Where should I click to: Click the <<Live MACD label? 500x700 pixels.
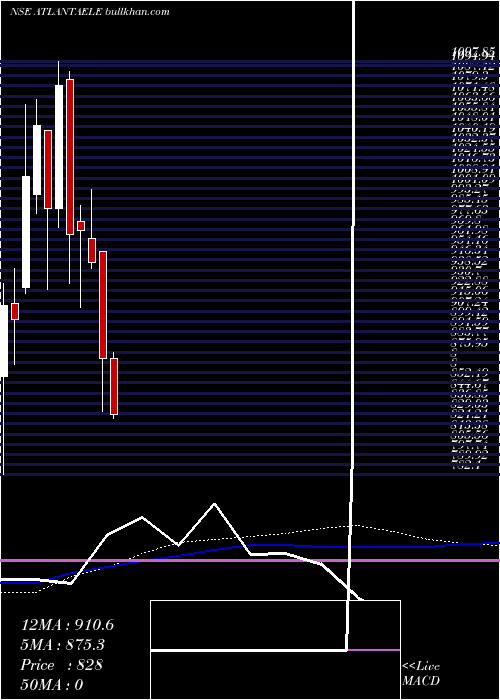click(x=421, y=674)
